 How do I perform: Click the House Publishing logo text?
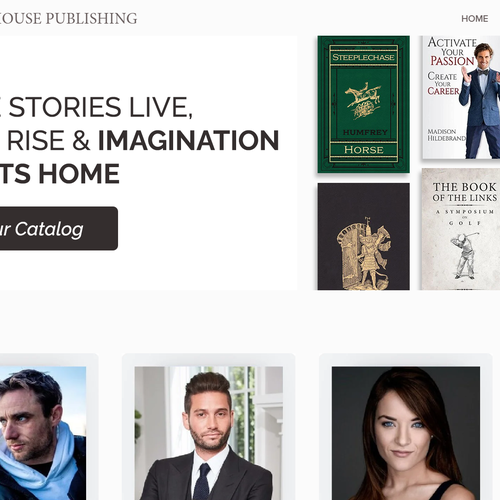tap(68, 18)
